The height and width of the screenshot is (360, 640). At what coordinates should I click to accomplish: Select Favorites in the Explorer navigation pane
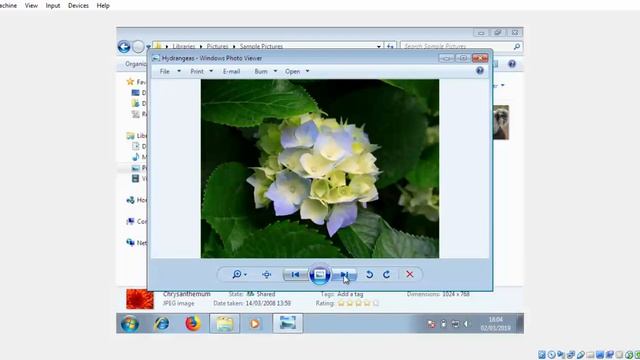point(137,82)
